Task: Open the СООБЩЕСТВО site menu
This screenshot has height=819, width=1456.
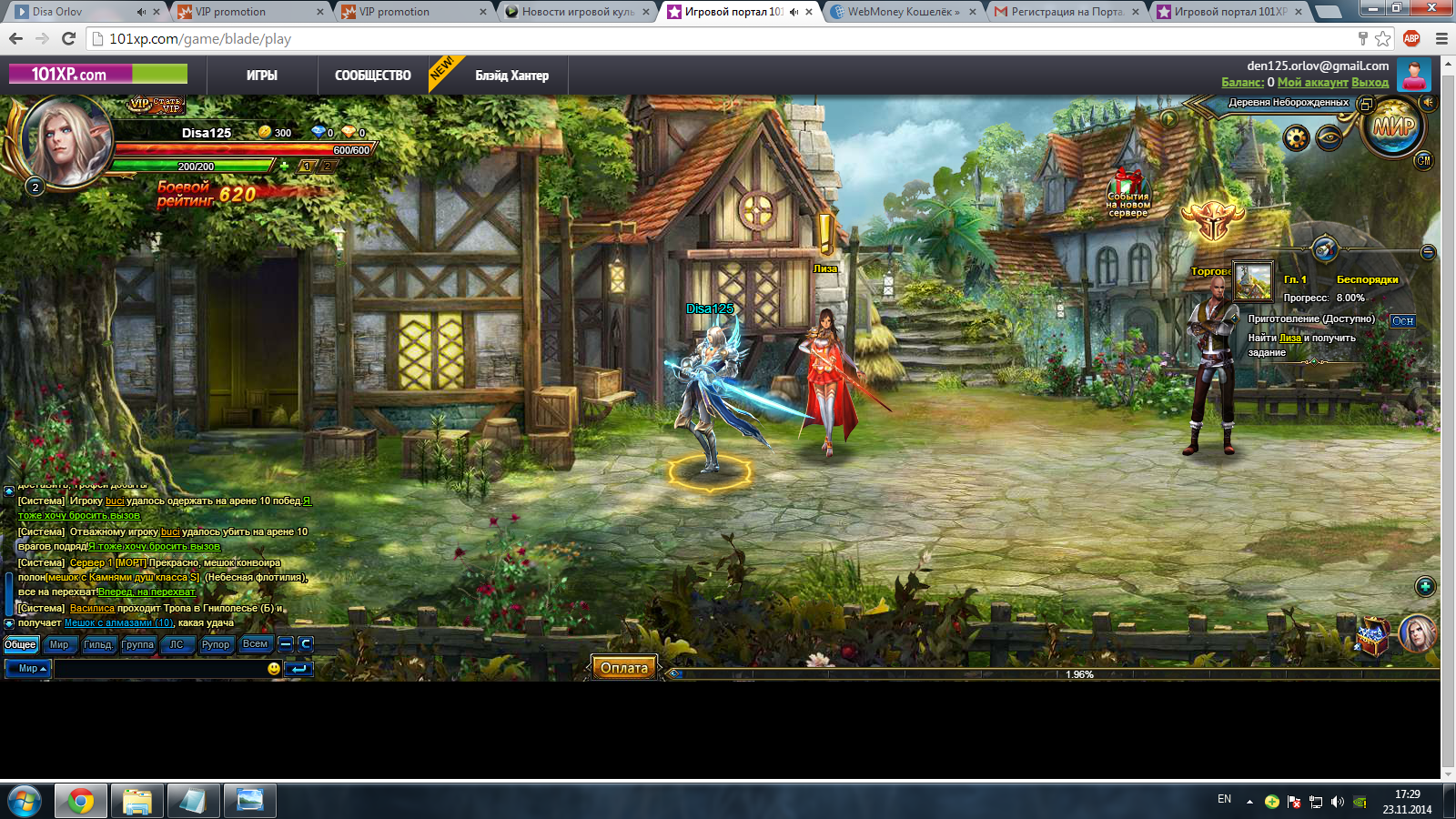Action: (x=373, y=76)
